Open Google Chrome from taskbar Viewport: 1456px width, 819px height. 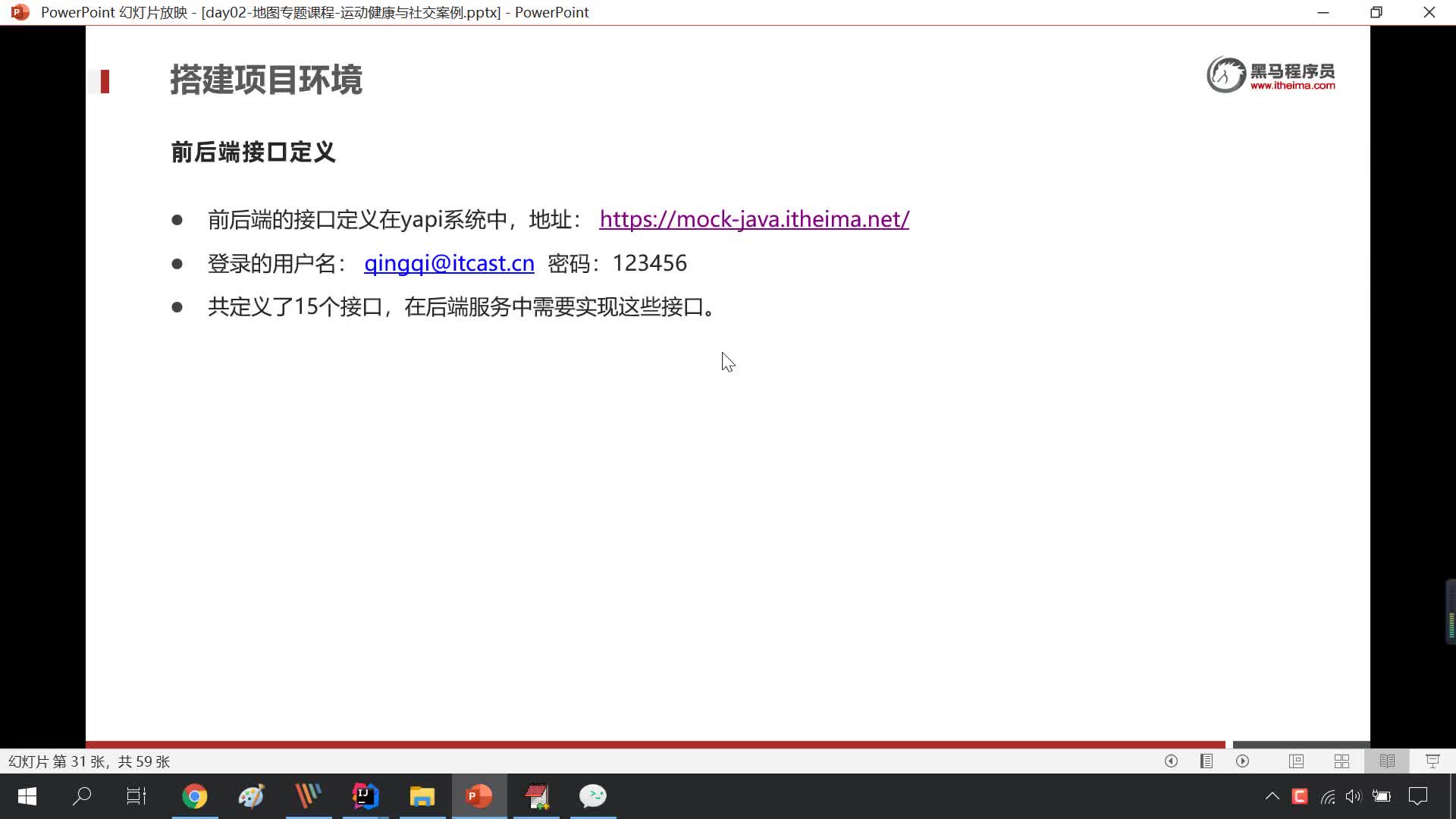(x=195, y=796)
